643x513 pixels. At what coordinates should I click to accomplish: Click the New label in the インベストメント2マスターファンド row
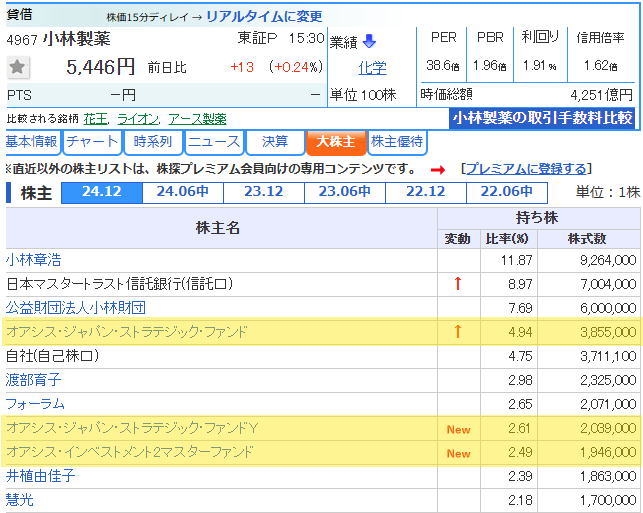coord(458,454)
